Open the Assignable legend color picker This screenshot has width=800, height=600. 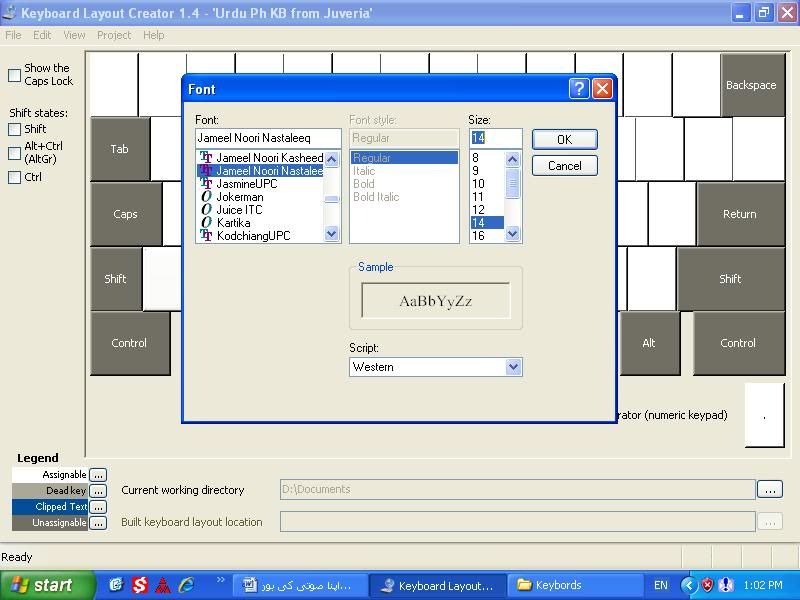98,475
